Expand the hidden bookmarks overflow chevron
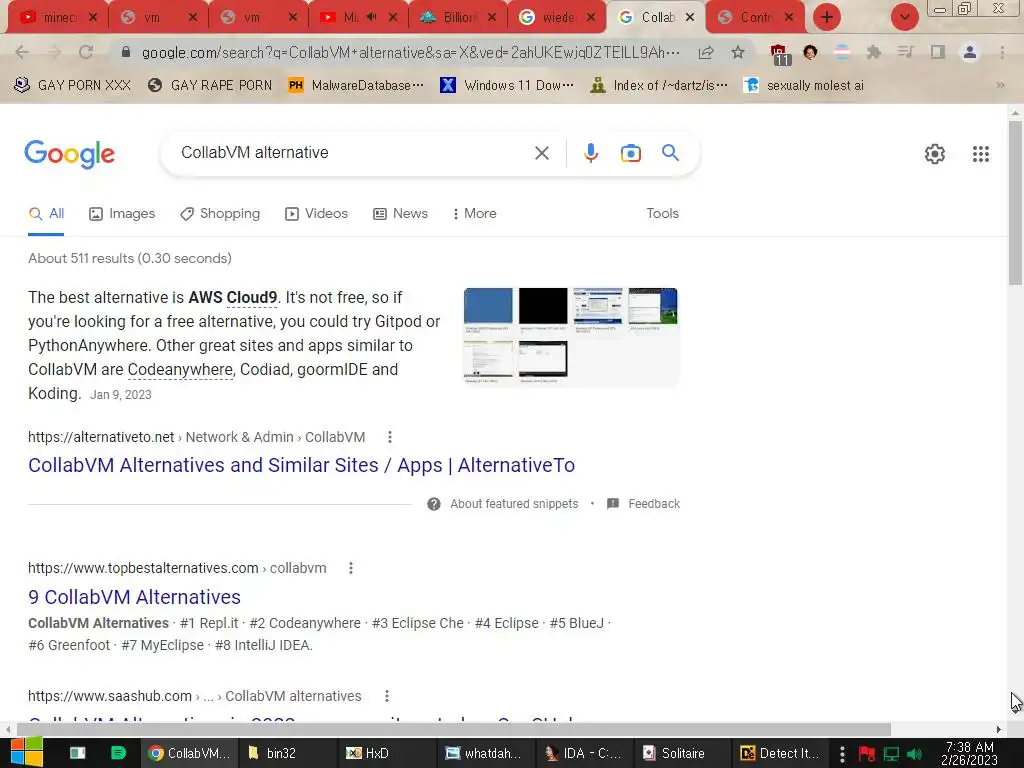Viewport: 1024px width, 768px height. click(1000, 85)
